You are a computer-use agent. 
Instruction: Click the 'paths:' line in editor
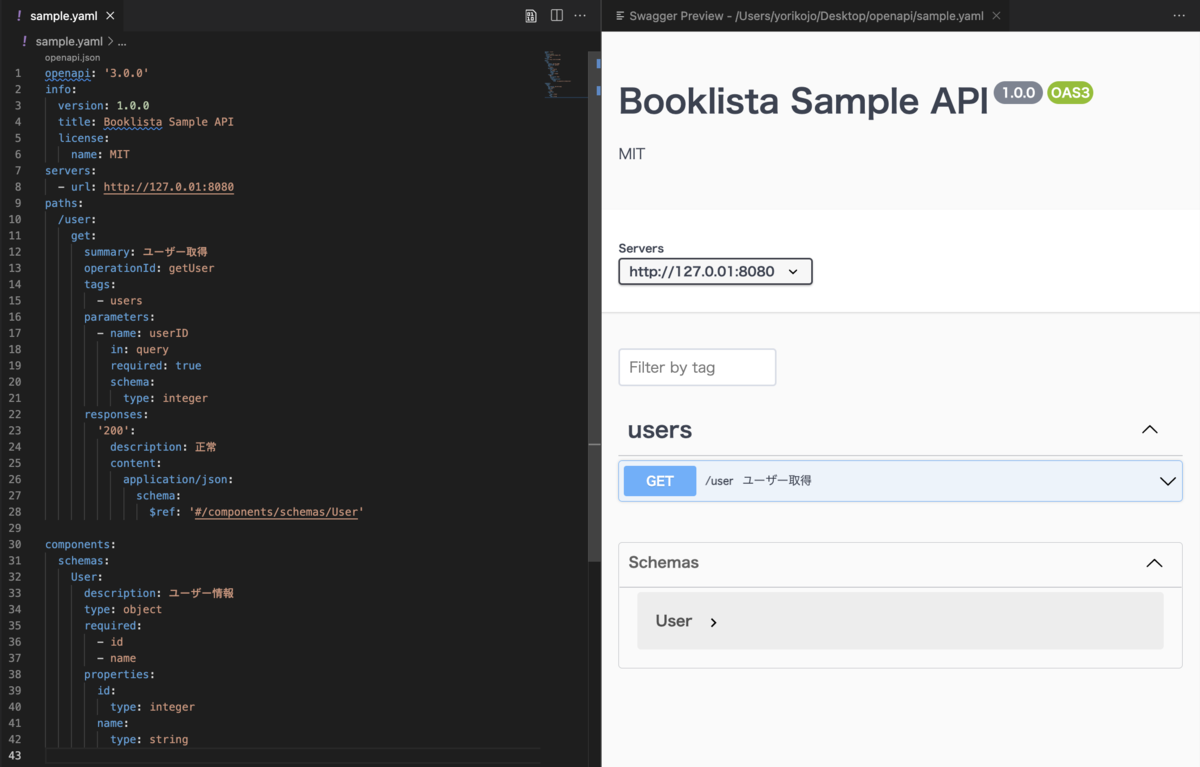click(x=64, y=203)
